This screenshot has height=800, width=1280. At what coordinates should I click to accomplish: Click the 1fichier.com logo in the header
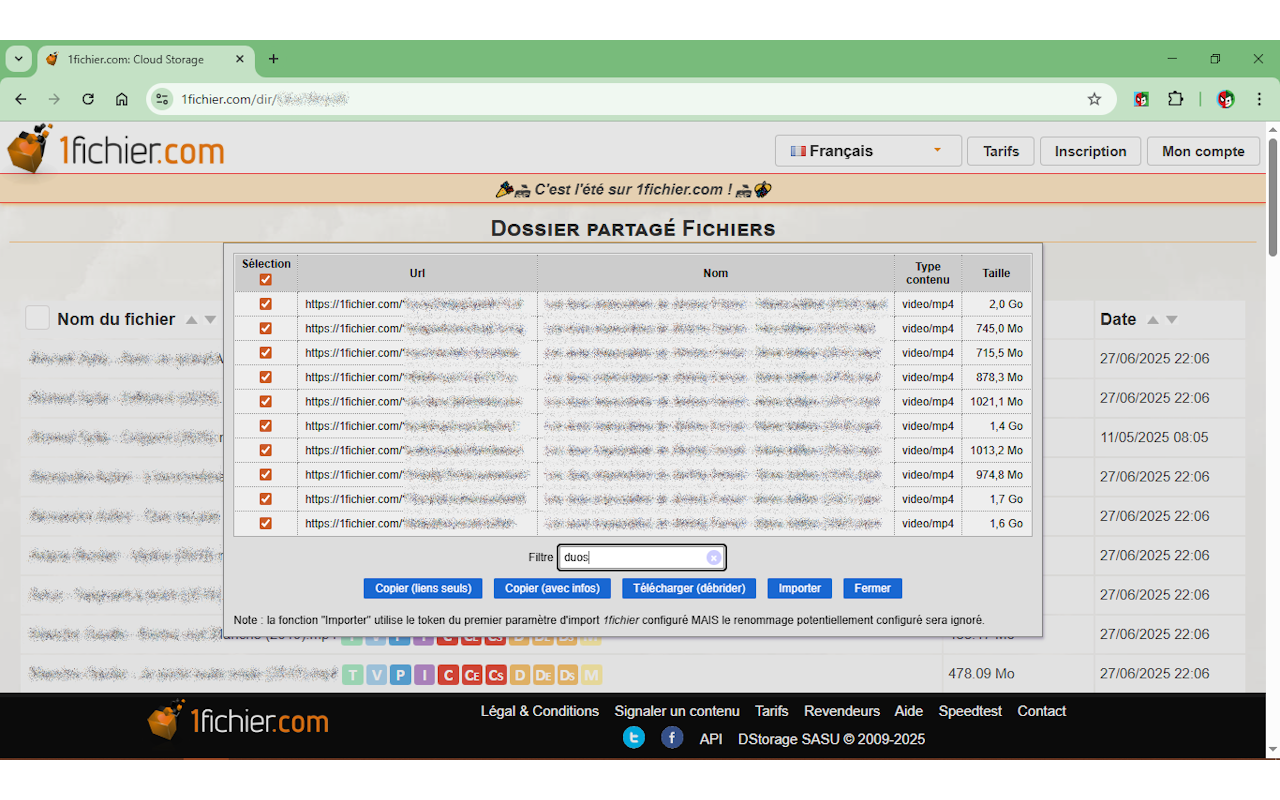coord(115,150)
